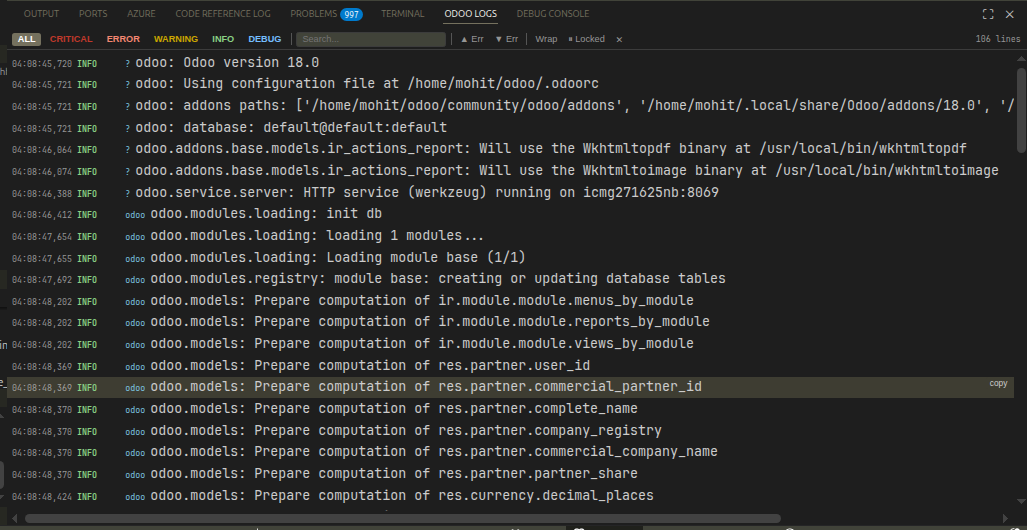Select the menus_by_module log line

[x=510, y=301]
